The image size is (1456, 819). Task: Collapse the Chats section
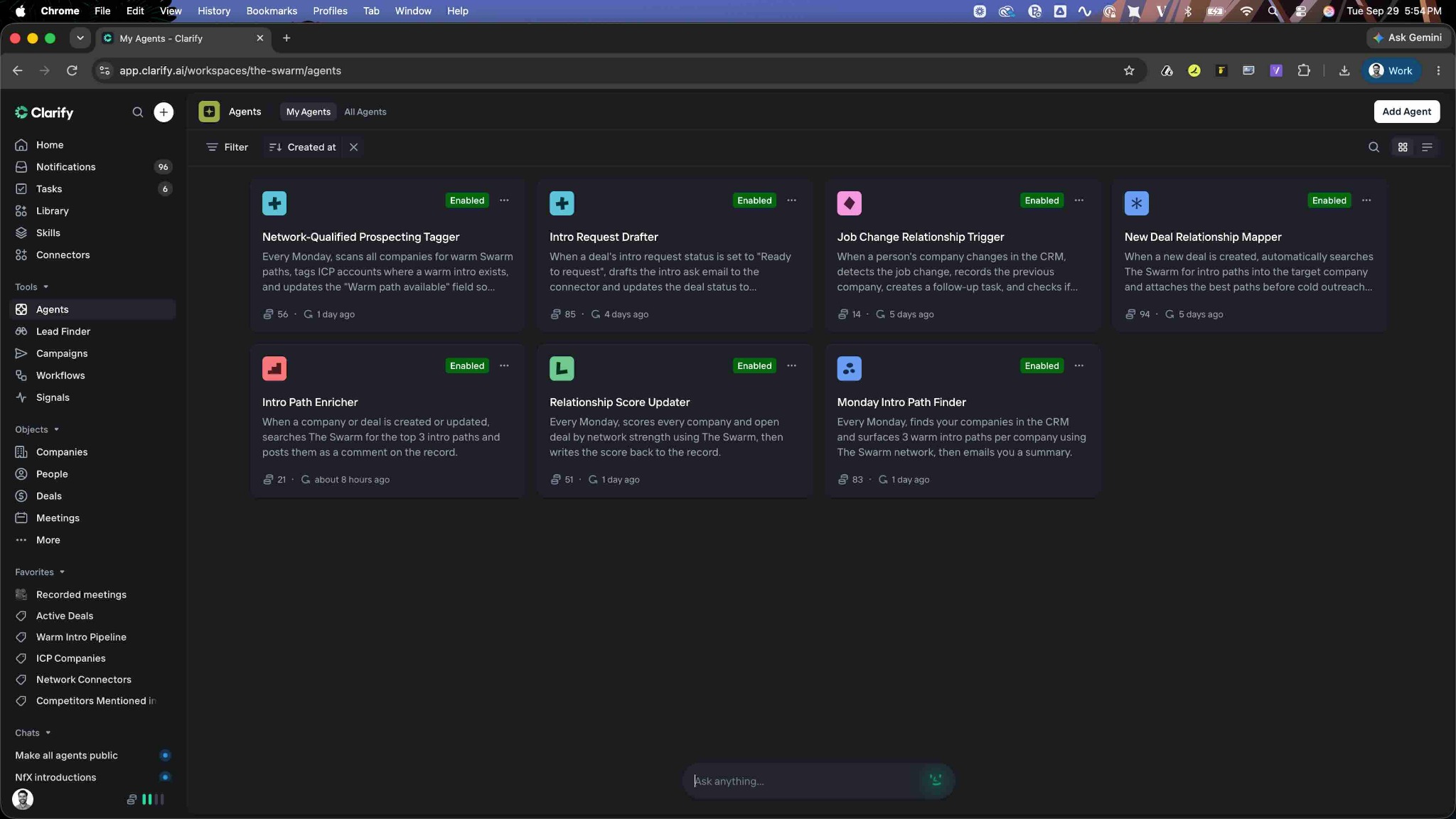[x=33, y=733]
